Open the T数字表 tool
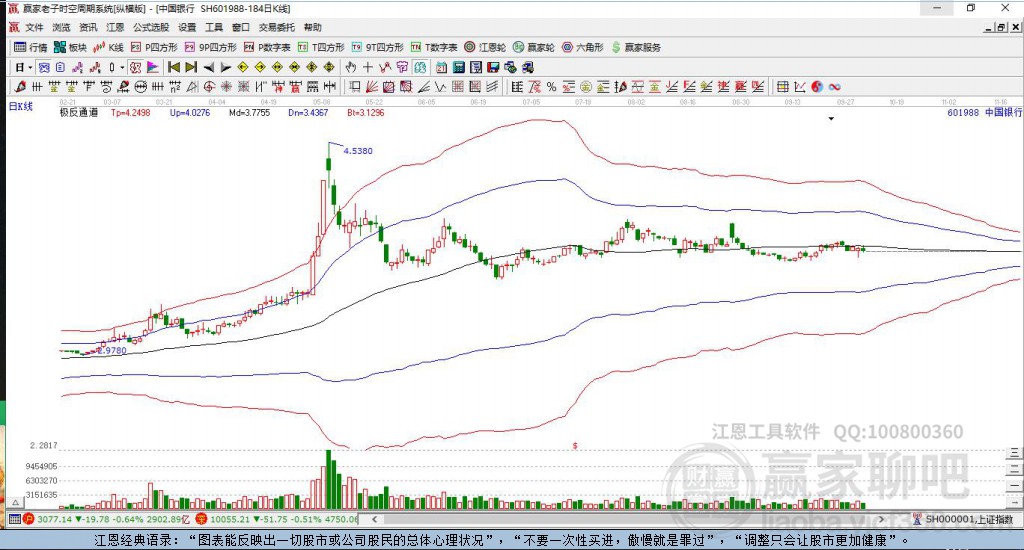This screenshot has width=1024, height=550. [434, 47]
